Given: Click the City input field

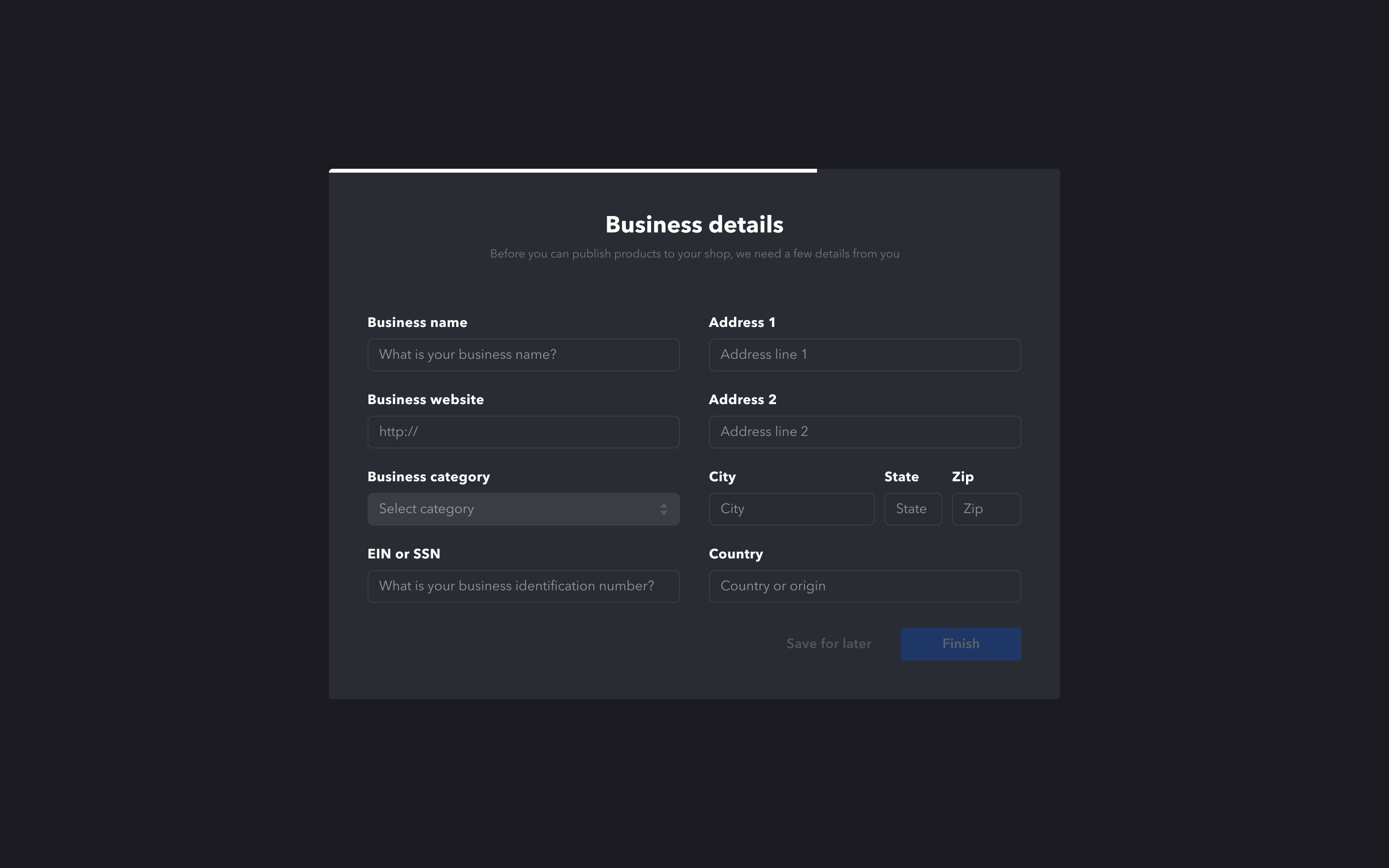Looking at the screenshot, I should (791, 509).
